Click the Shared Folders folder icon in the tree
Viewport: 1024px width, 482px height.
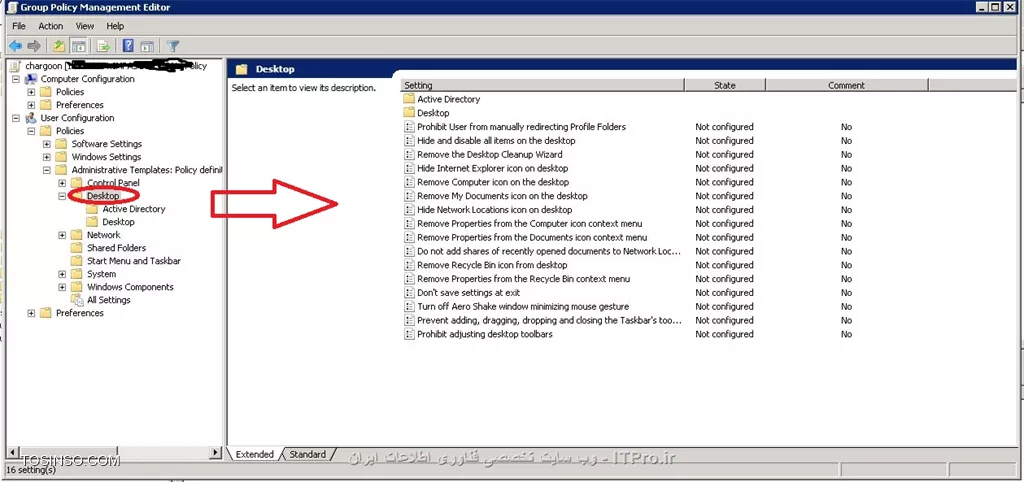(77, 248)
